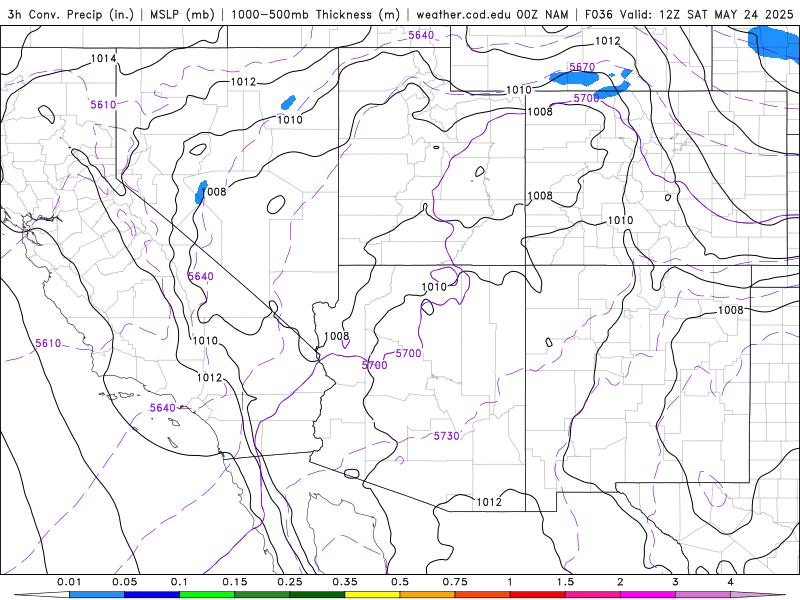Click the legend value 3
This screenshot has height=600, width=800.
click(x=675, y=582)
